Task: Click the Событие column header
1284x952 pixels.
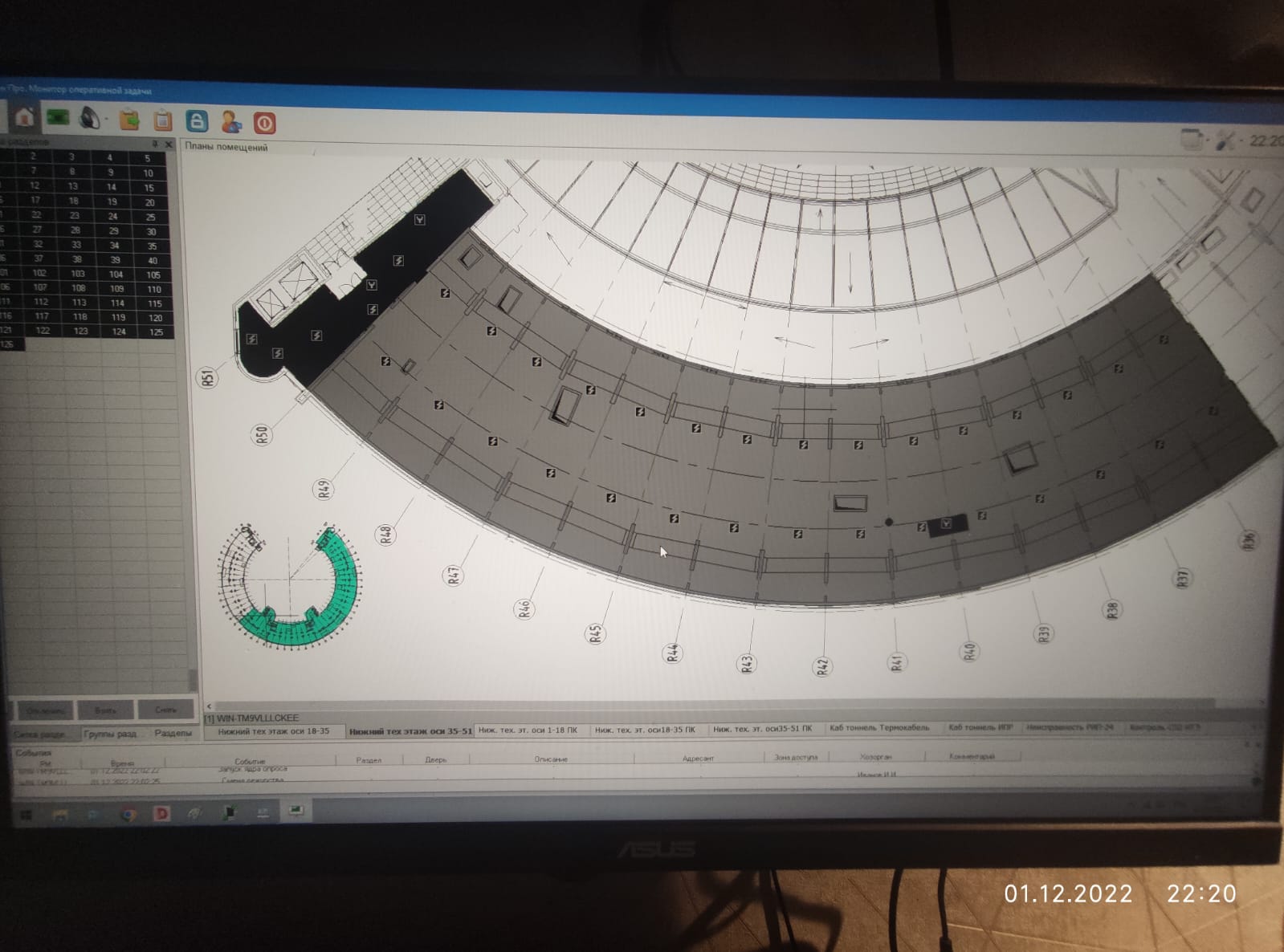Action: [250, 761]
